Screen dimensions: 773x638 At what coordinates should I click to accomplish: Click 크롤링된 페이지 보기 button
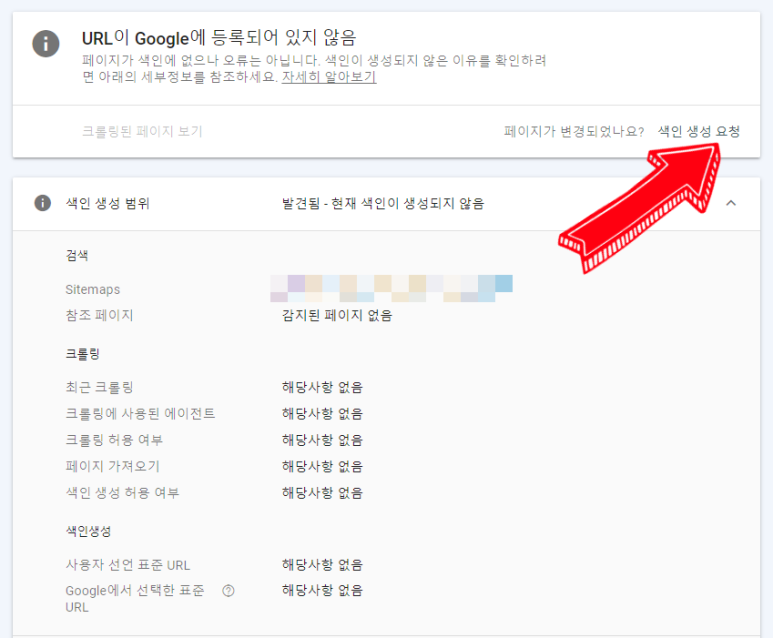pos(142,132)
